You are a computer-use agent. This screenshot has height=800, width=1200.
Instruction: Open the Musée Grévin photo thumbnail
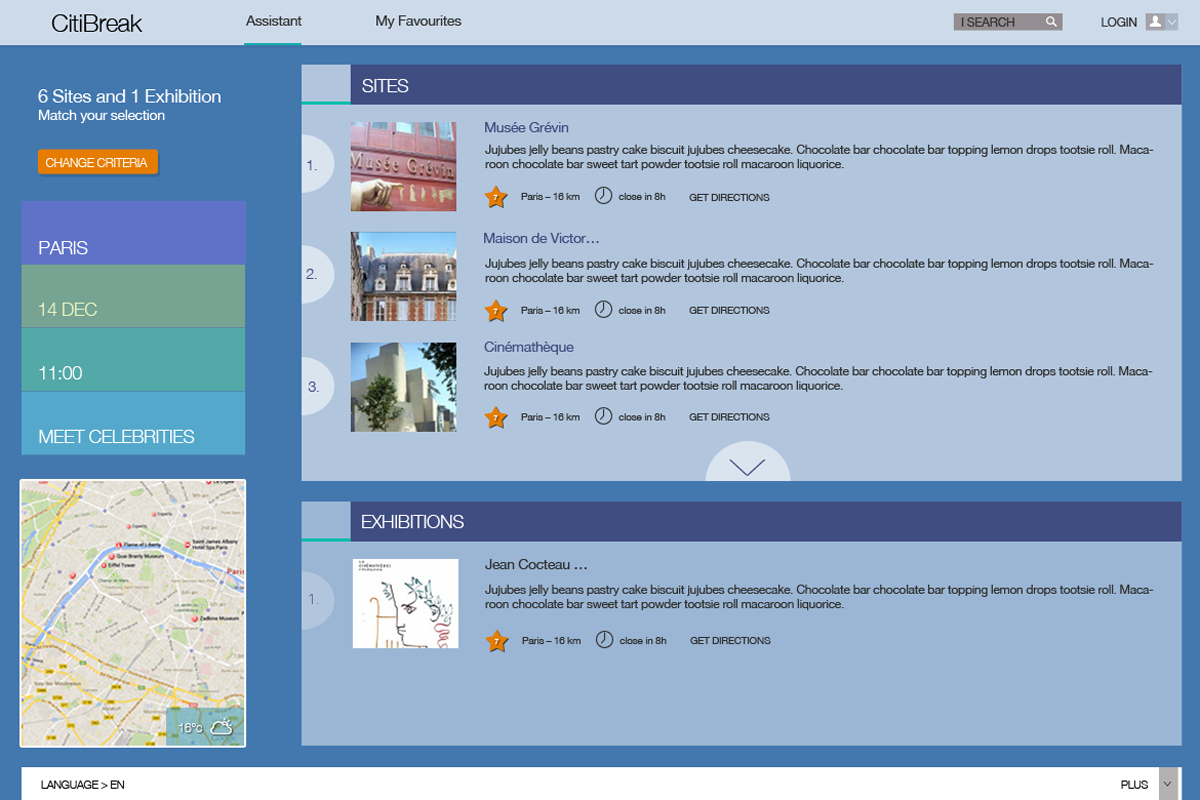403,166
